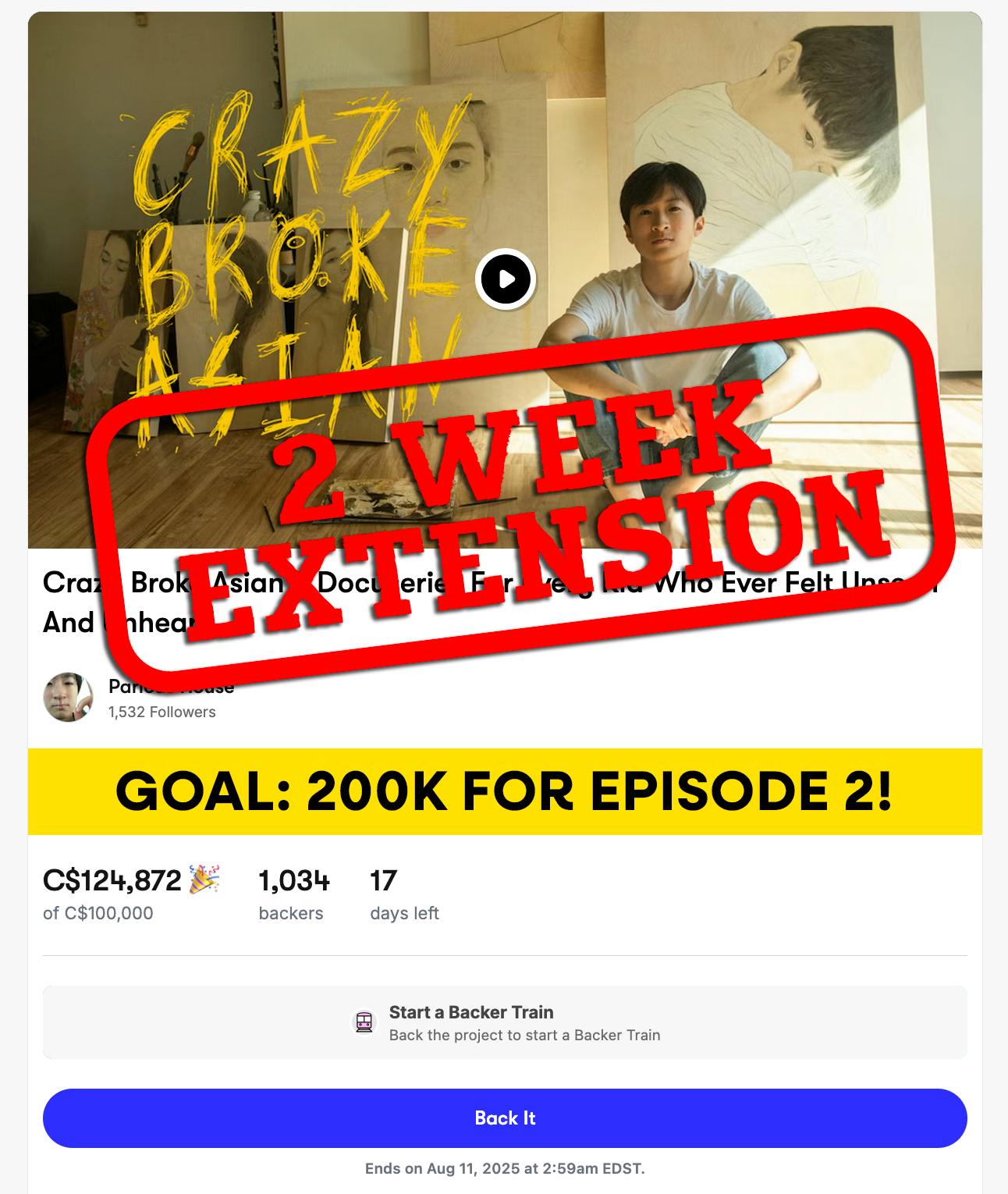The width and height of the screenshot is (1008, 1194).
Task: Click the blue Back It button
Action: (x=505, y=1118)
